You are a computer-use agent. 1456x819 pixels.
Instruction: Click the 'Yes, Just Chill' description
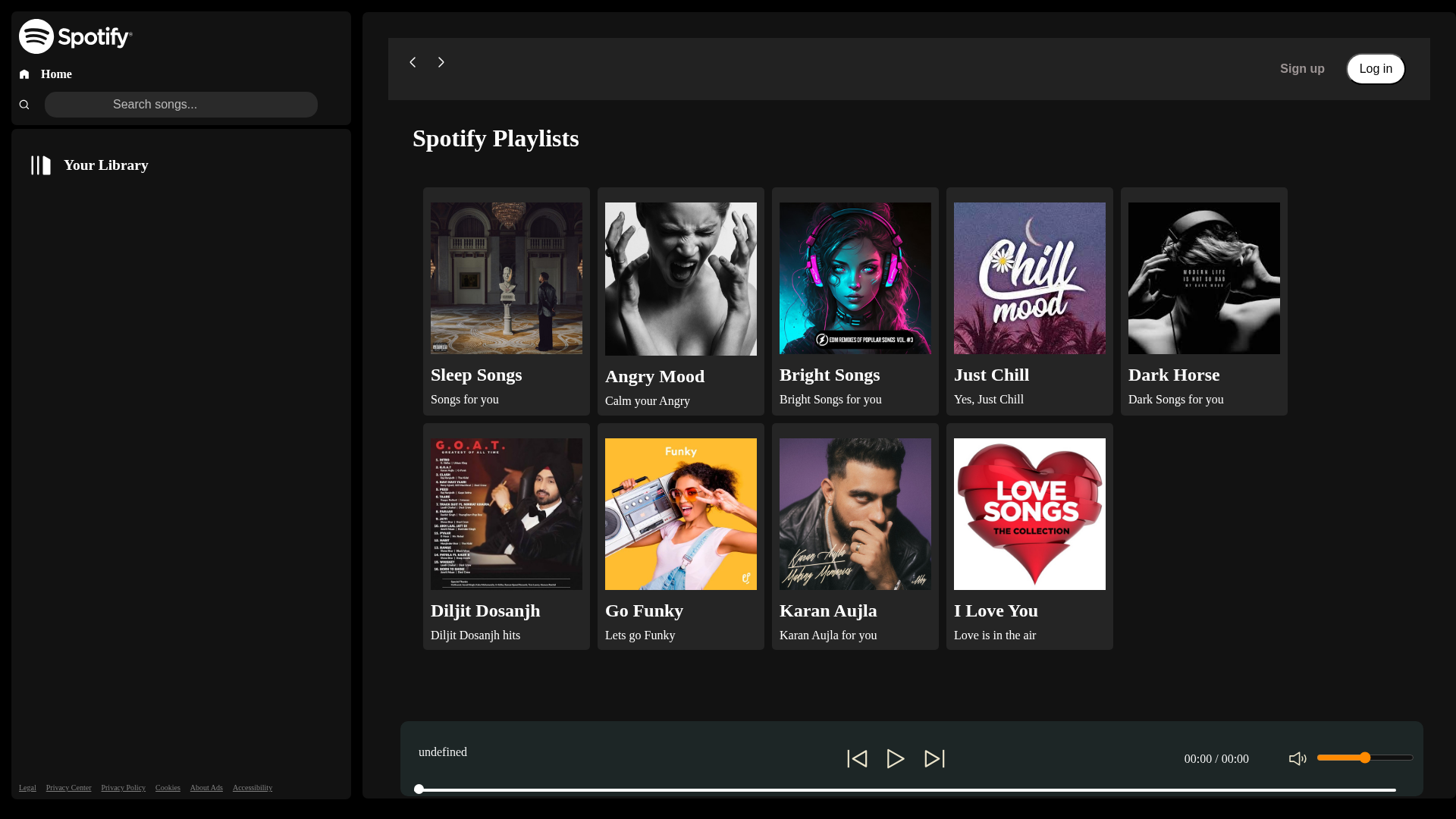(x=989, y=400)
